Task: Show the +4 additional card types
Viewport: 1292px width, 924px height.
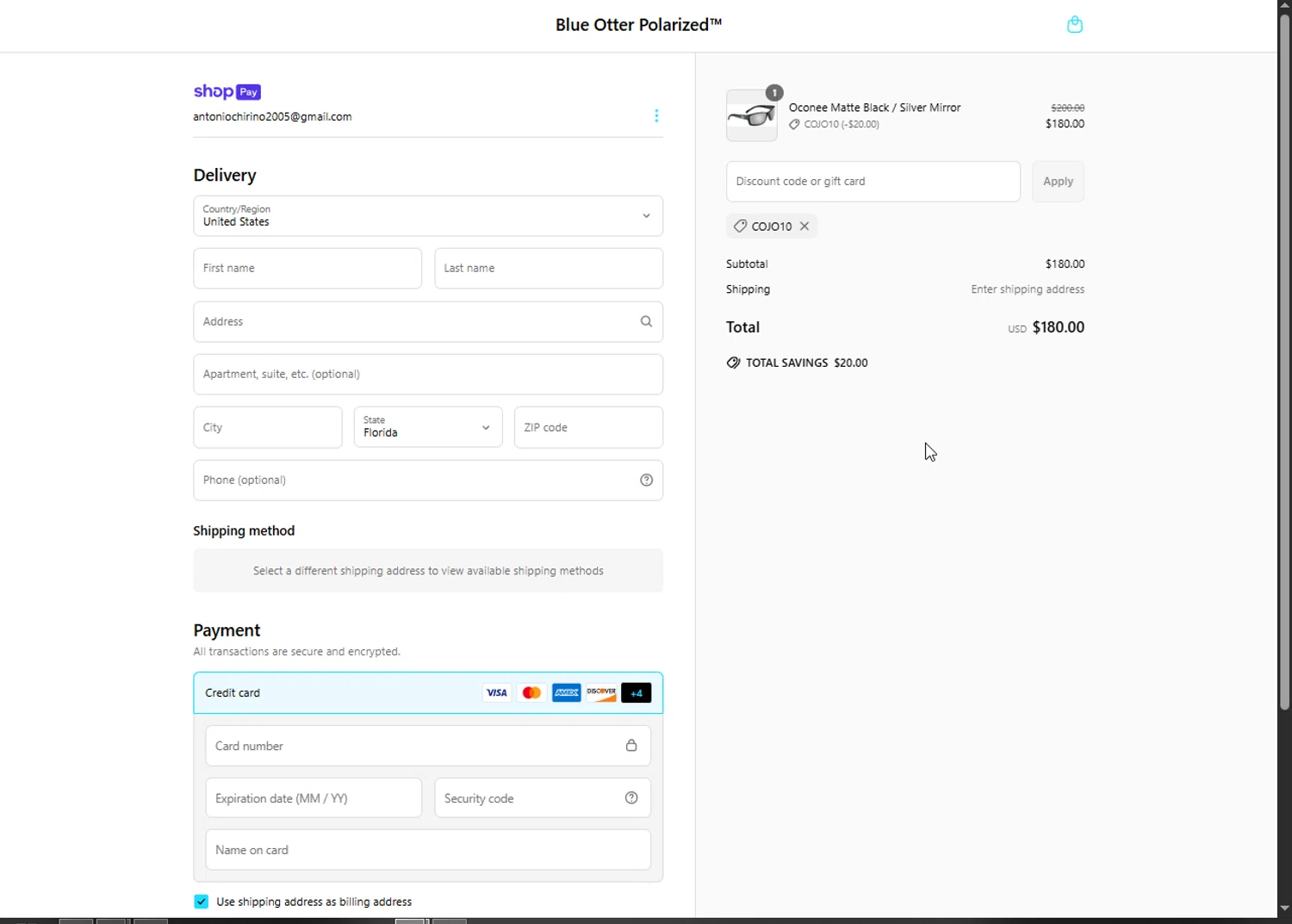Action: point(636,692)
